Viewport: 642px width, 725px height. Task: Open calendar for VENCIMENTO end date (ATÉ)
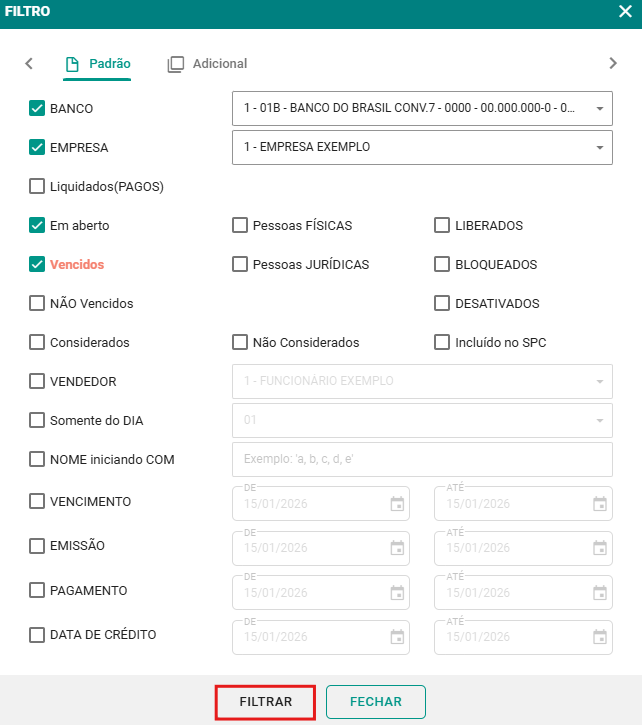[599, 504]
